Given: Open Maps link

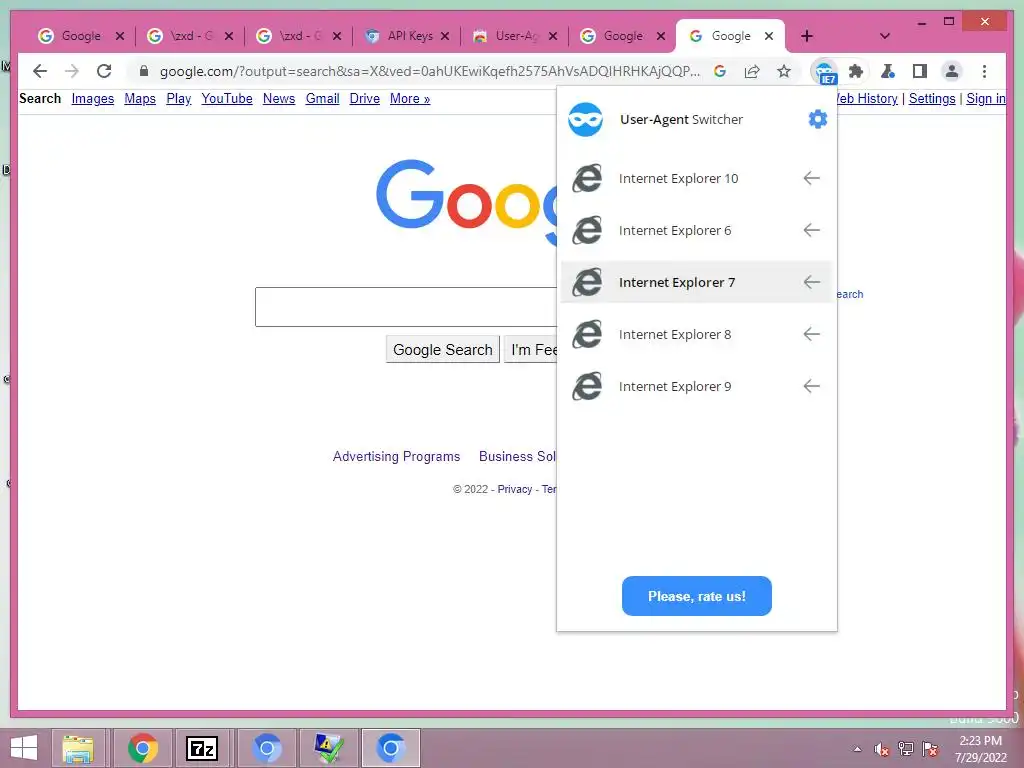Looking at the screenshot, I should click(x=140, y=99).
